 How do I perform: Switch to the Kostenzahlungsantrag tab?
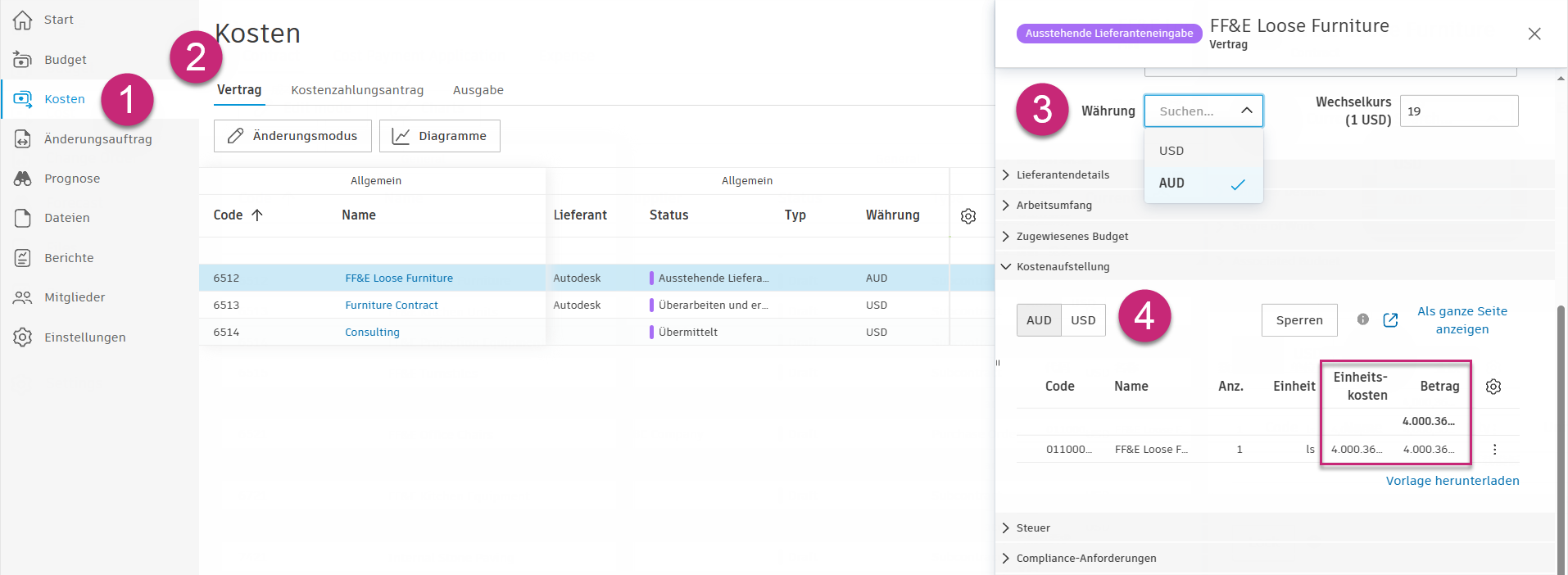point(357,90)
